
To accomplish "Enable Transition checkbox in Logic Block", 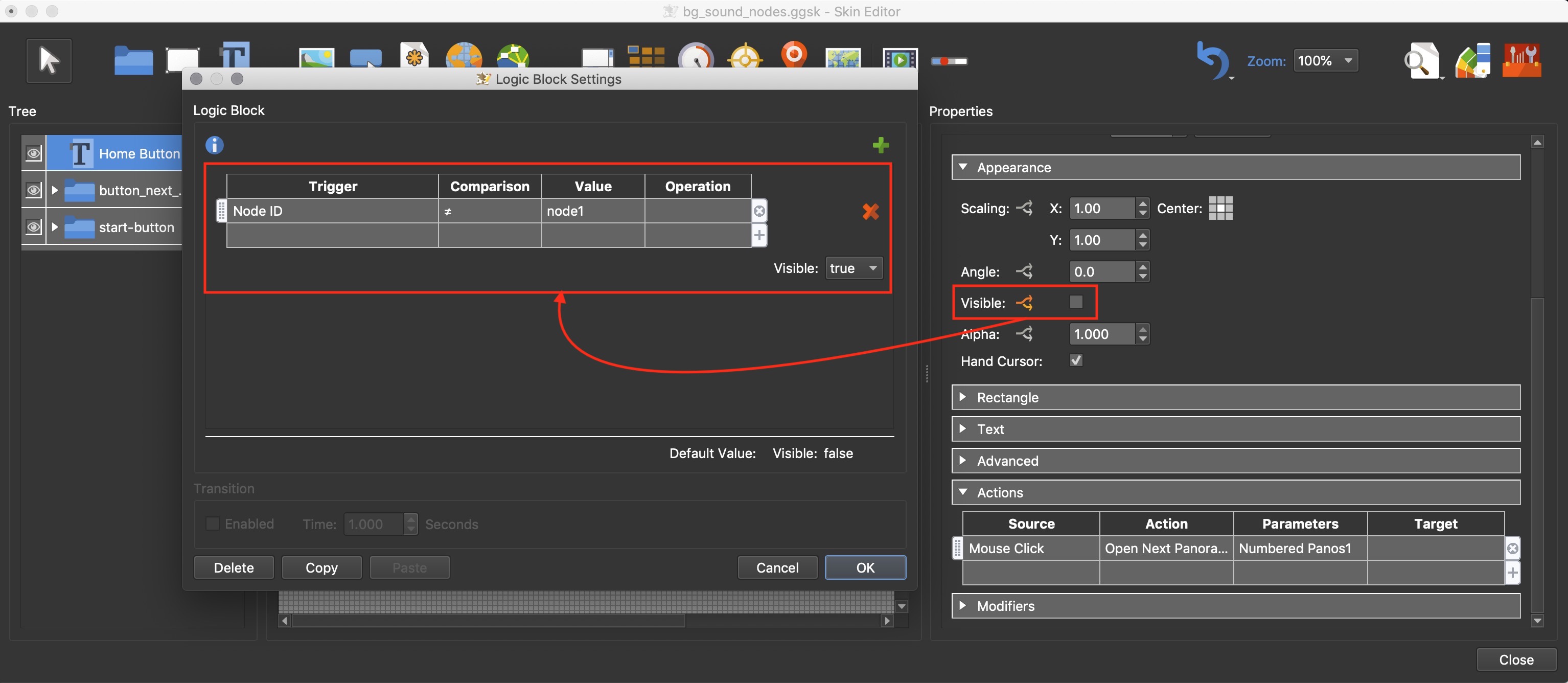I will (213, 522).
